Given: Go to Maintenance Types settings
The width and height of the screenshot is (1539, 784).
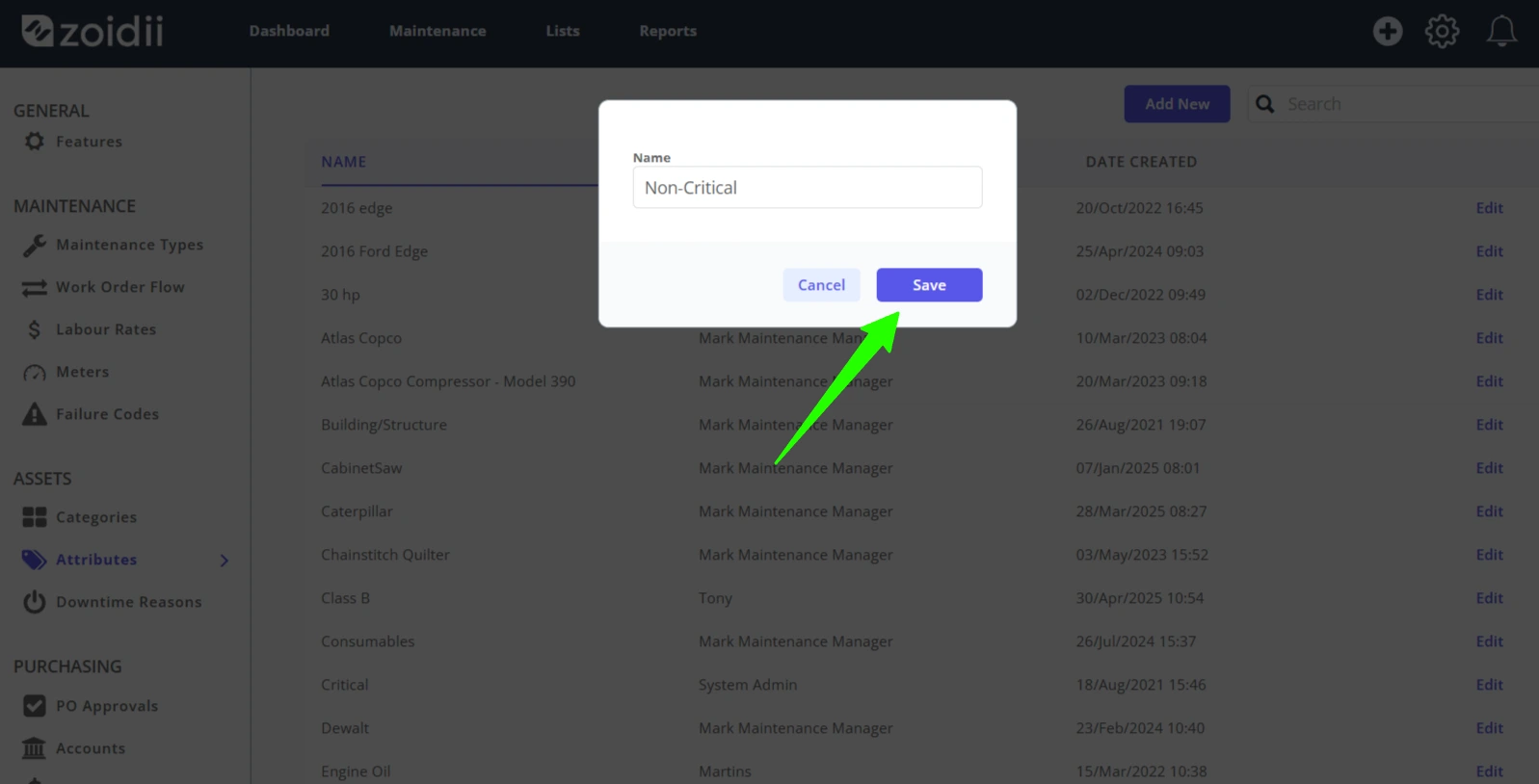Looking at the screenshot, I should tap(129, 245).
